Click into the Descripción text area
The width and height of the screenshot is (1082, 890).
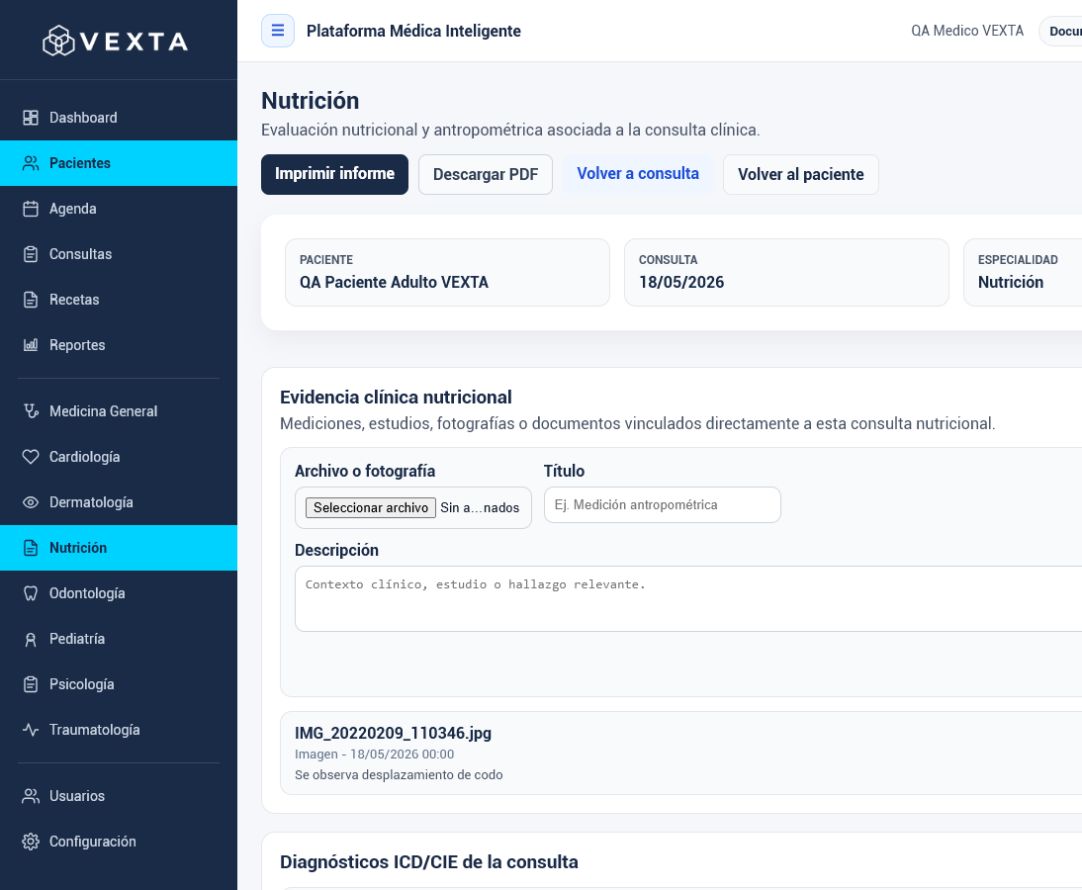point(688,599)
